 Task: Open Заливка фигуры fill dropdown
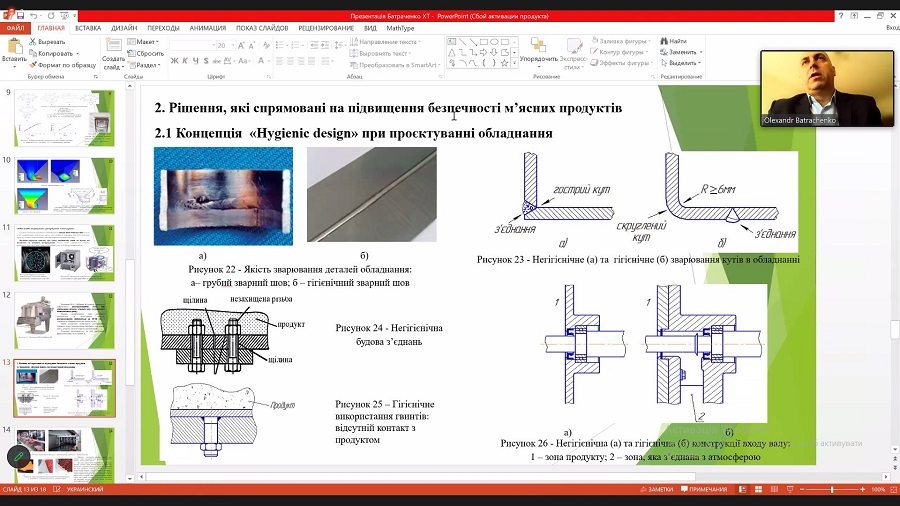coord(621,41)
